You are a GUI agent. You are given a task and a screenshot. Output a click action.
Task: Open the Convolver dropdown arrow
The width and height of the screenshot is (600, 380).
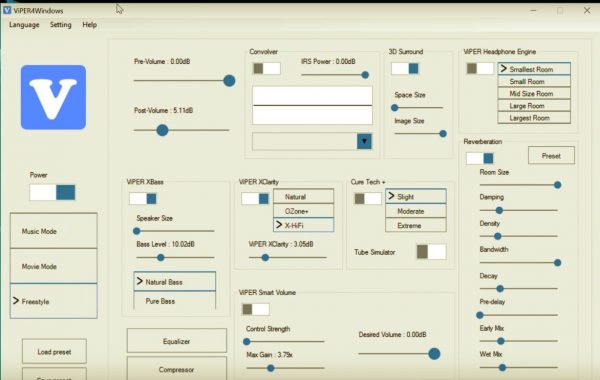(x=364, y=141)
